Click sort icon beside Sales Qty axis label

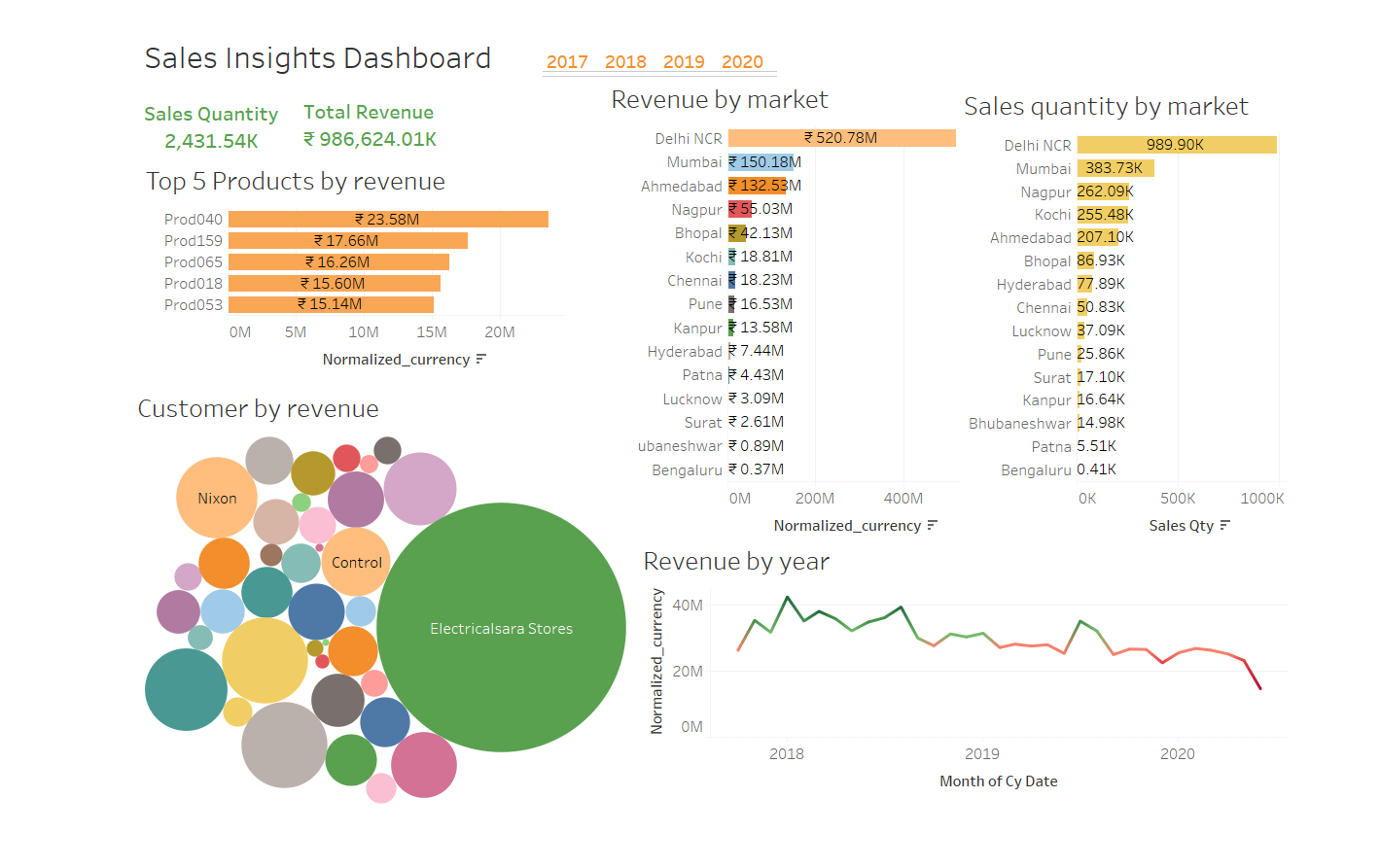1224,525
